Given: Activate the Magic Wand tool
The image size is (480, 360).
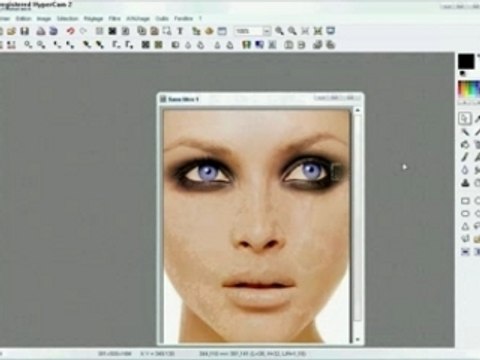Looking at the screenshot, I should [x=465, y=132].
